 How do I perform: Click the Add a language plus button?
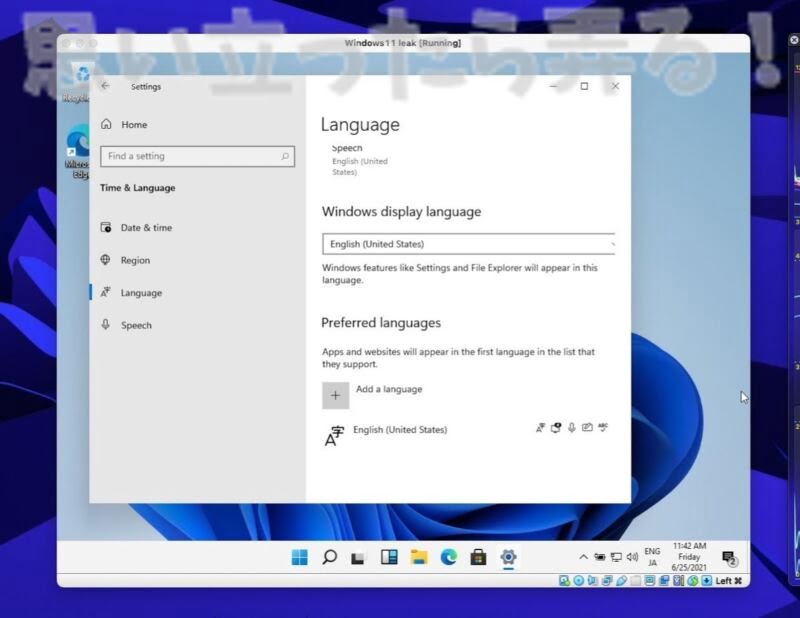[335, 395]
